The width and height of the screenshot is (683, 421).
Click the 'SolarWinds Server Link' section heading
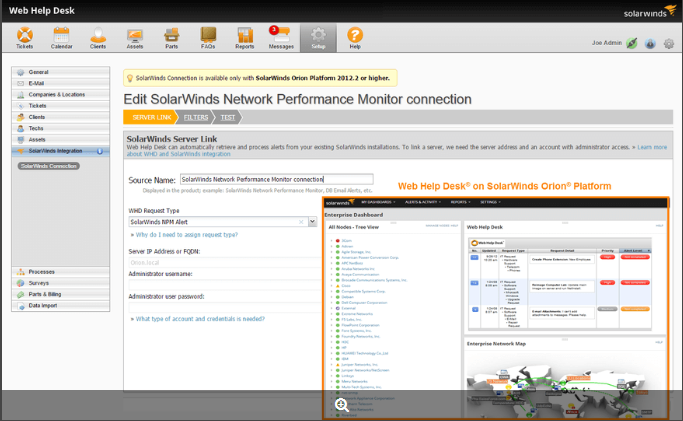click(172, 139)
